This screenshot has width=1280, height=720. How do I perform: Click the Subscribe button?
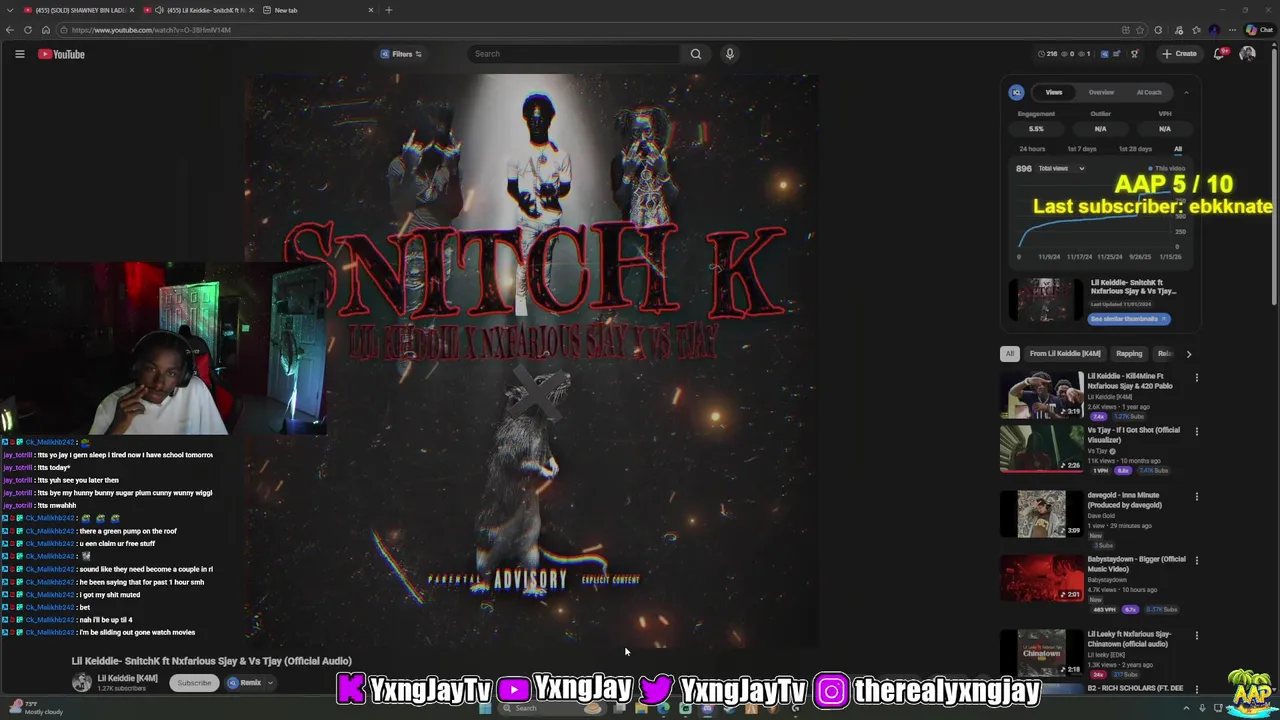194,683
